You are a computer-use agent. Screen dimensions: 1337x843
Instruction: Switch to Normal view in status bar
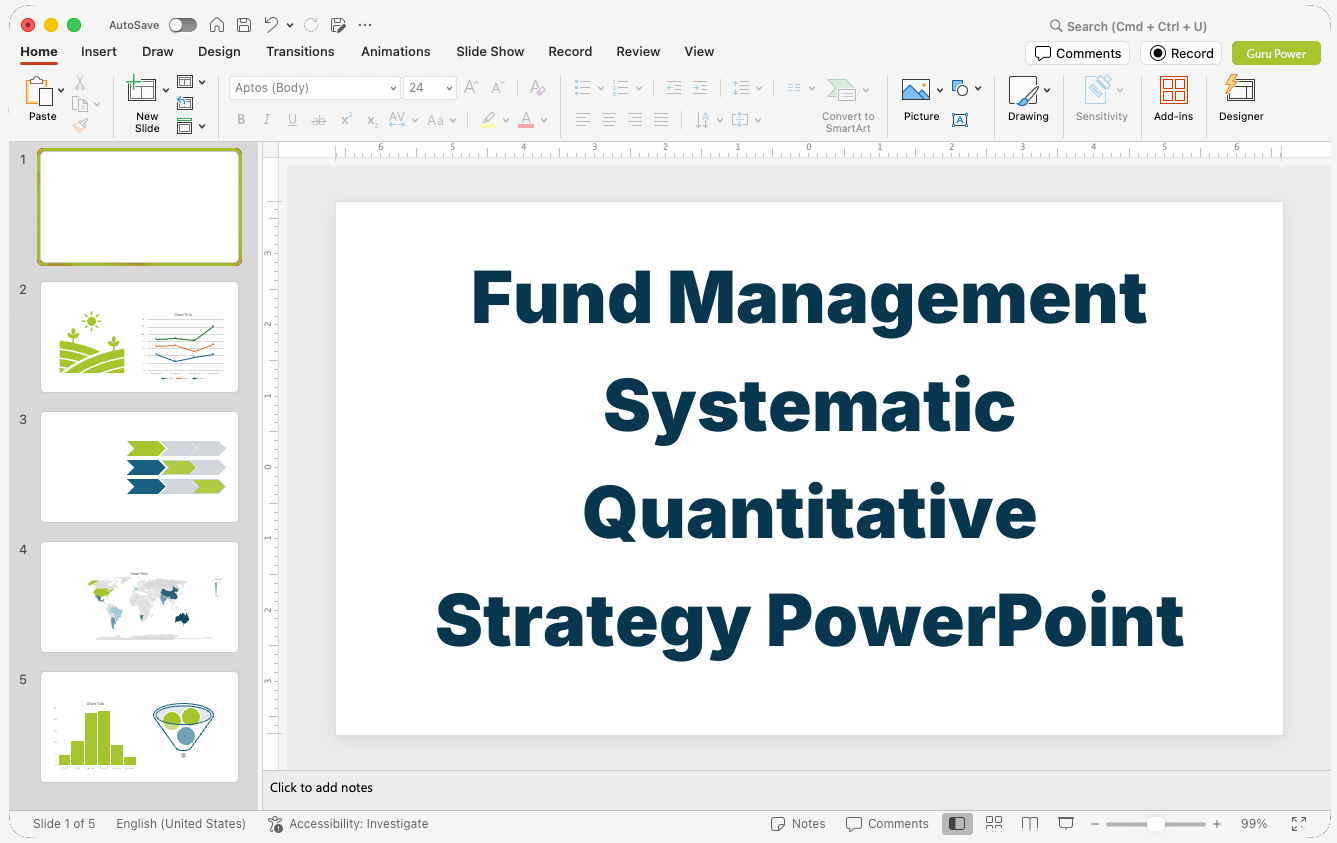pyautogui.click(x=957, y=824)
